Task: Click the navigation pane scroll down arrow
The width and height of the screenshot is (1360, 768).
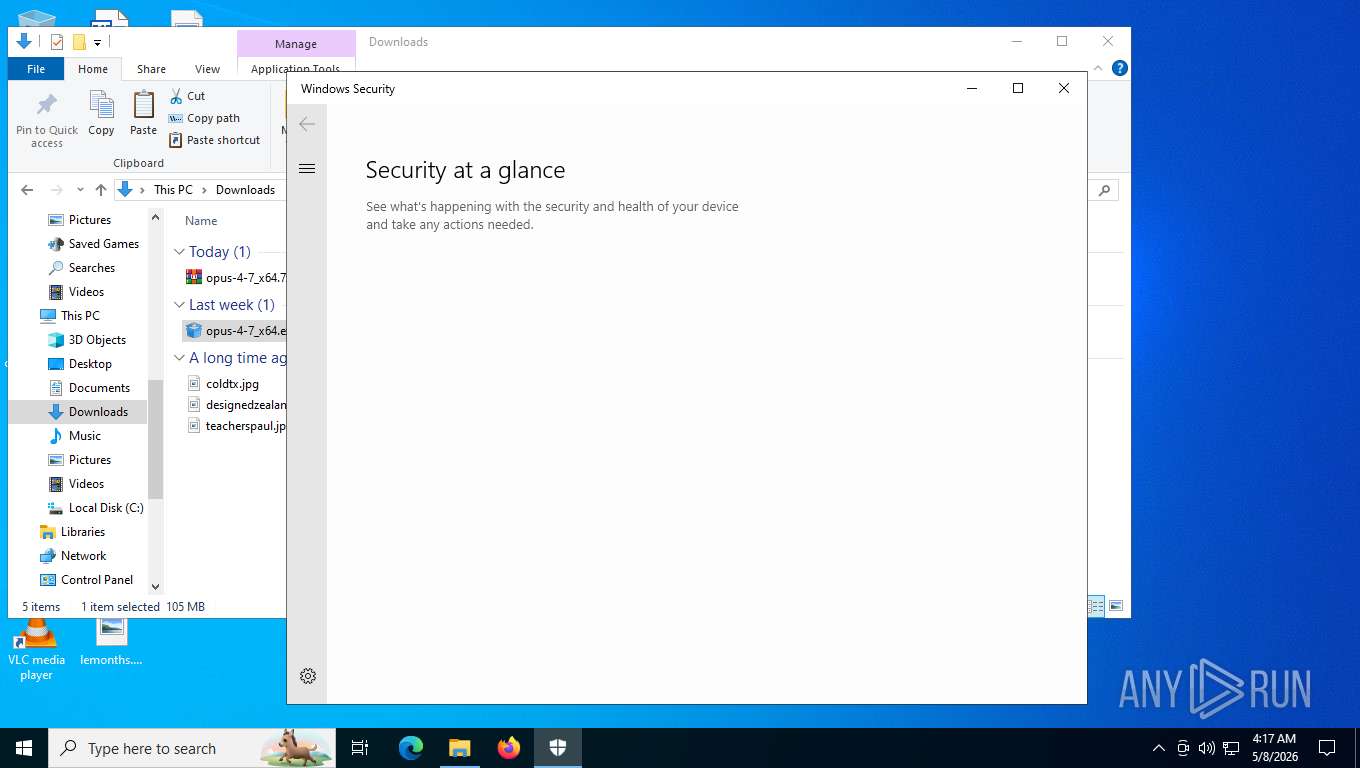Action: (x=155, y=587)
